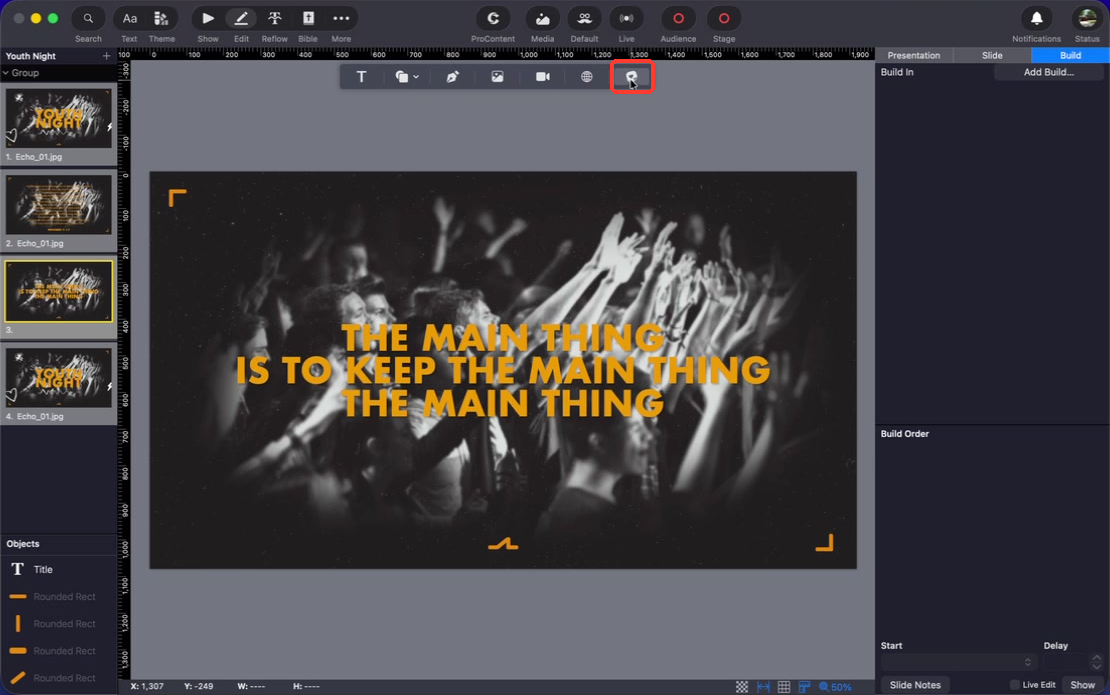Click the orange top-left corner bracket shape
This screenshot has width=1110, height=695.
(177, 197)
